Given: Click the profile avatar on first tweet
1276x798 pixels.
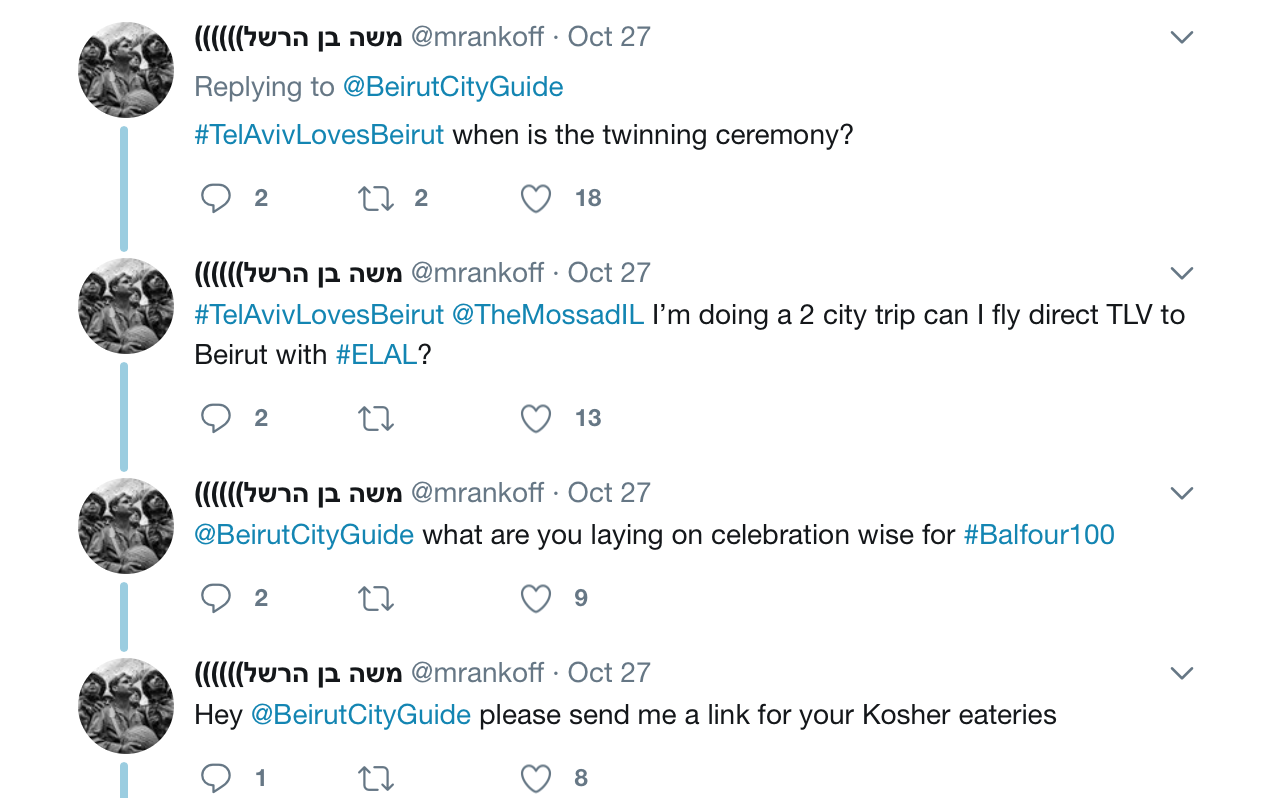Looking at the screenshot, I should point(126,70).
